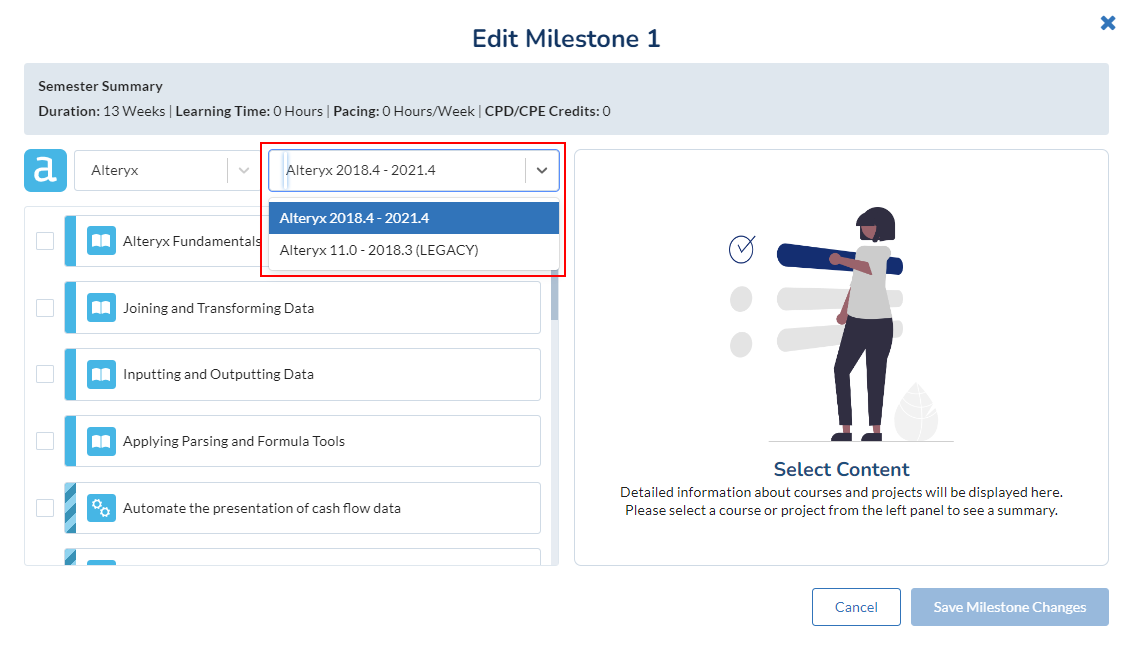Click the course list scrollbar thumb
This screenshot has width=1131, height=649.
[x=555, y=297]
